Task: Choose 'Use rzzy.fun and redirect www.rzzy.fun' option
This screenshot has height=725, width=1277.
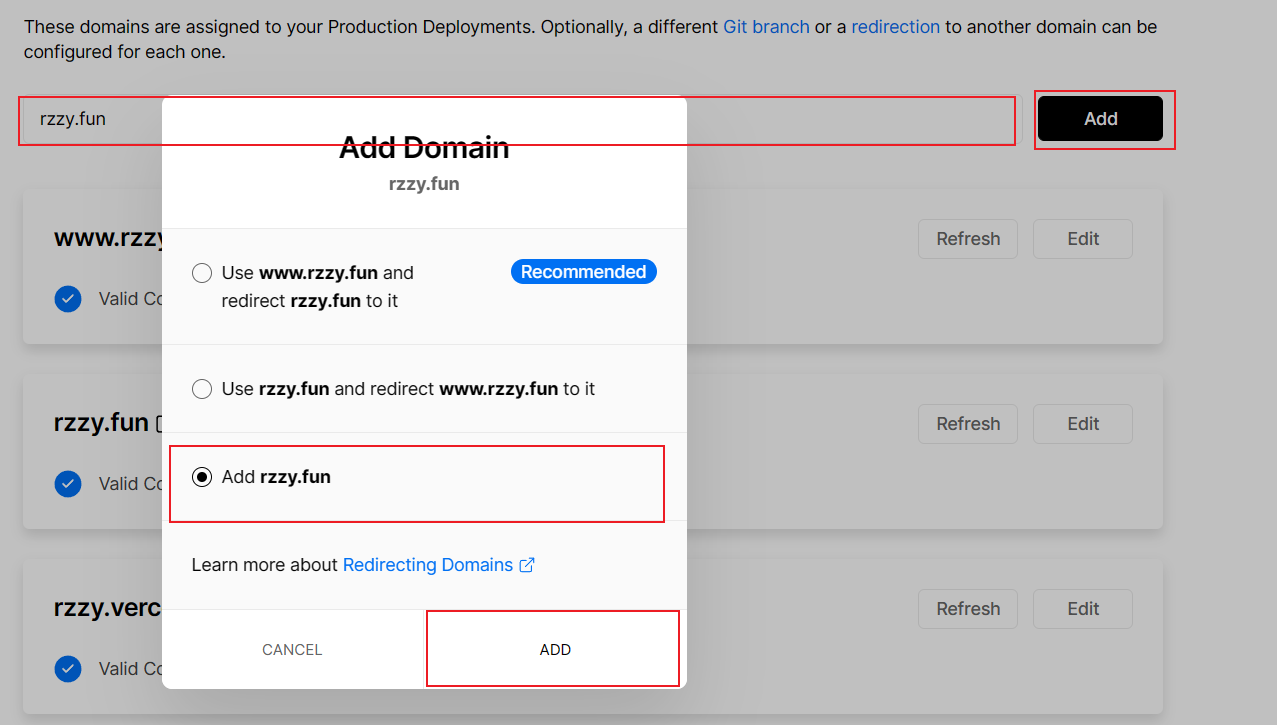Action: coord(202,389)
